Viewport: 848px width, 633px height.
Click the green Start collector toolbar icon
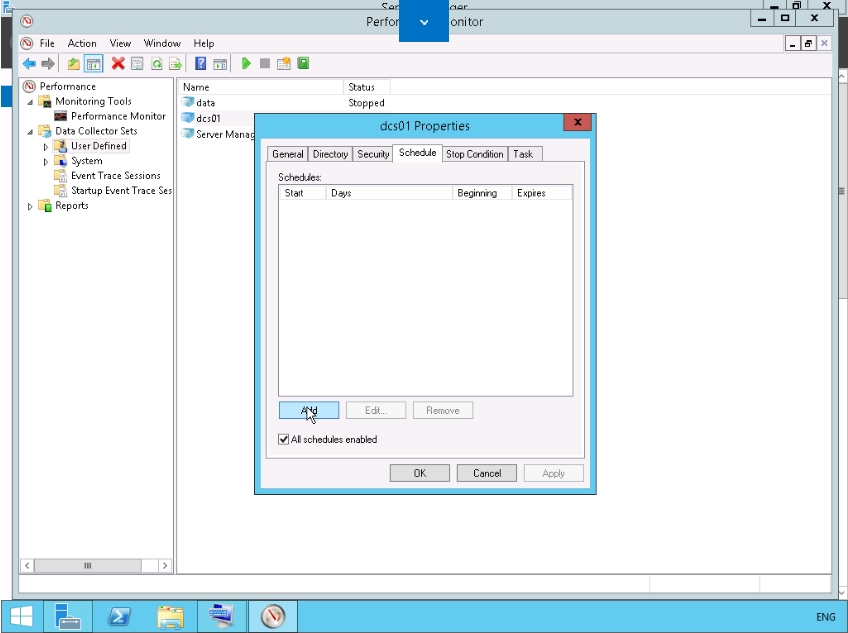(x=246, y=64)
